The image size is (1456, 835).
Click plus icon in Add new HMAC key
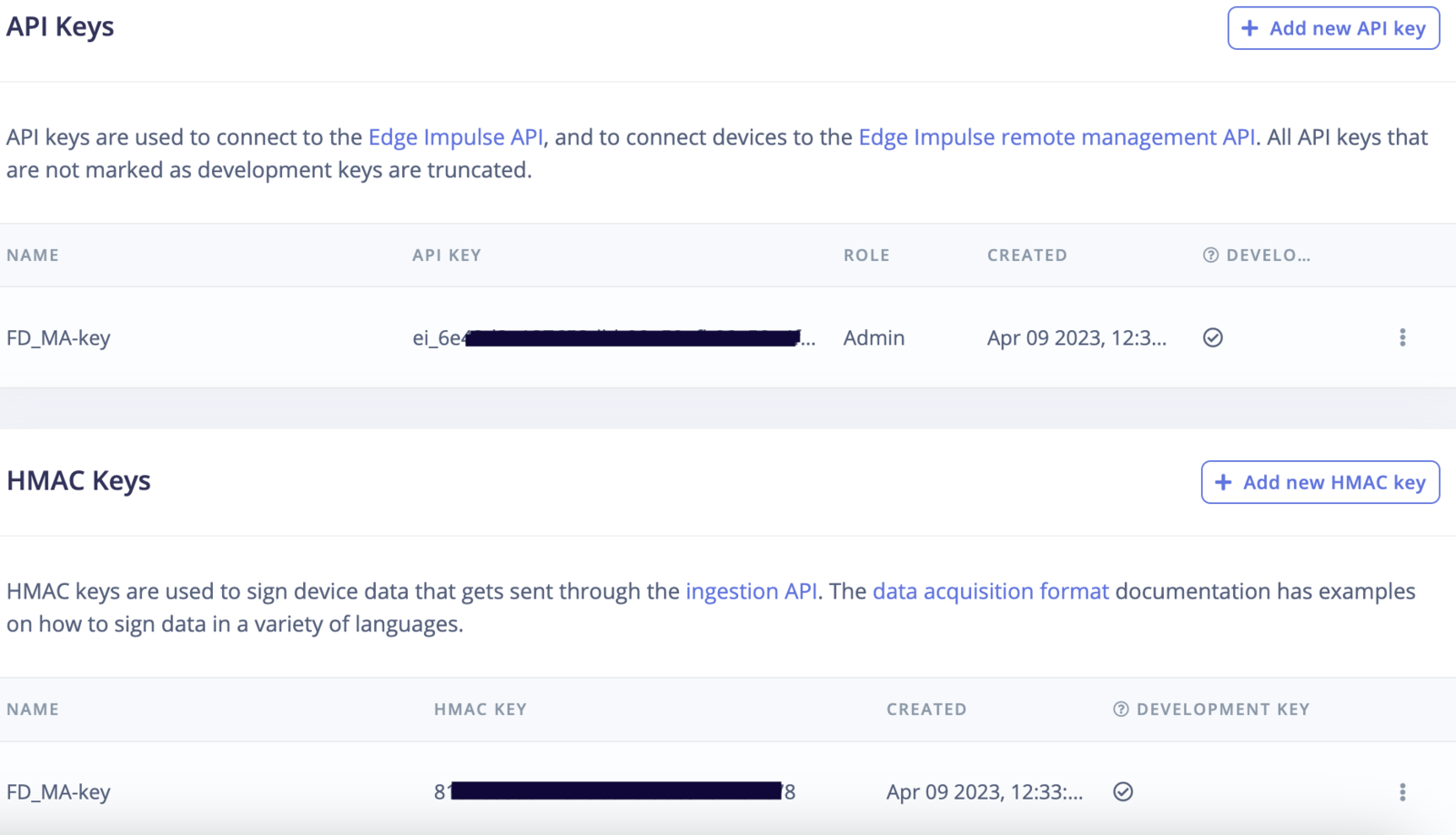point(1224,482)
